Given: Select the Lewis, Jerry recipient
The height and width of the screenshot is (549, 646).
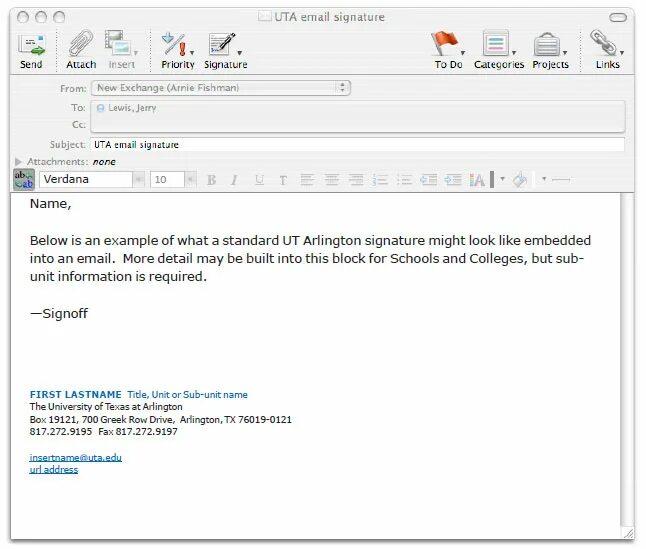Looking at the screenshot, I should click(x=127, y=108).
